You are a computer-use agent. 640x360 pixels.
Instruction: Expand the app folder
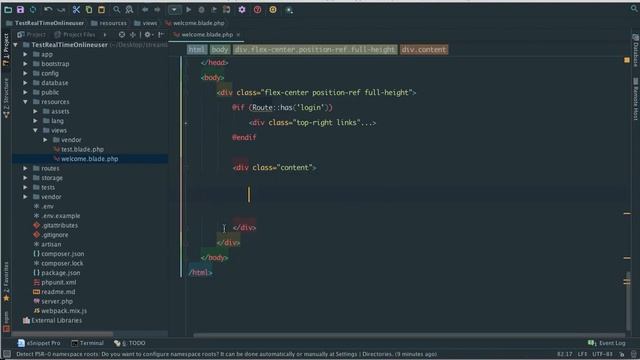pos(25,54)
